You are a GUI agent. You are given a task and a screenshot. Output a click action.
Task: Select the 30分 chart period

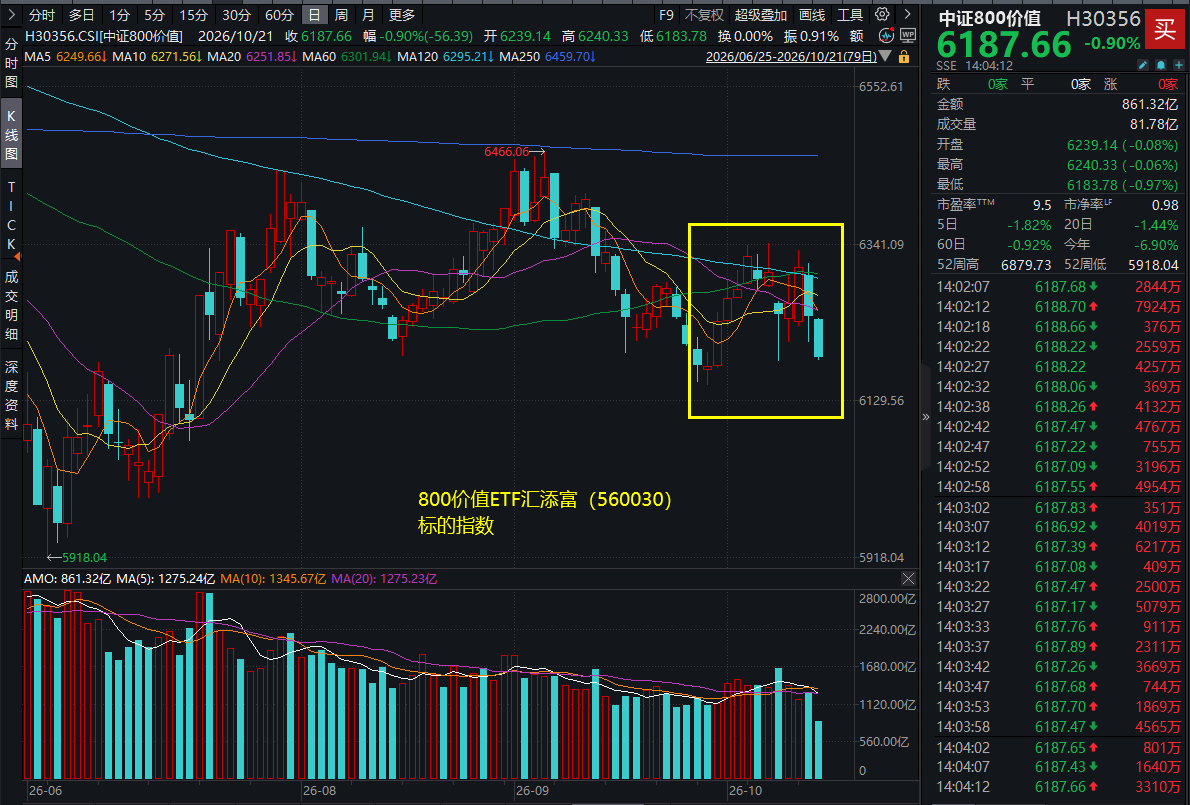point(236,15)
